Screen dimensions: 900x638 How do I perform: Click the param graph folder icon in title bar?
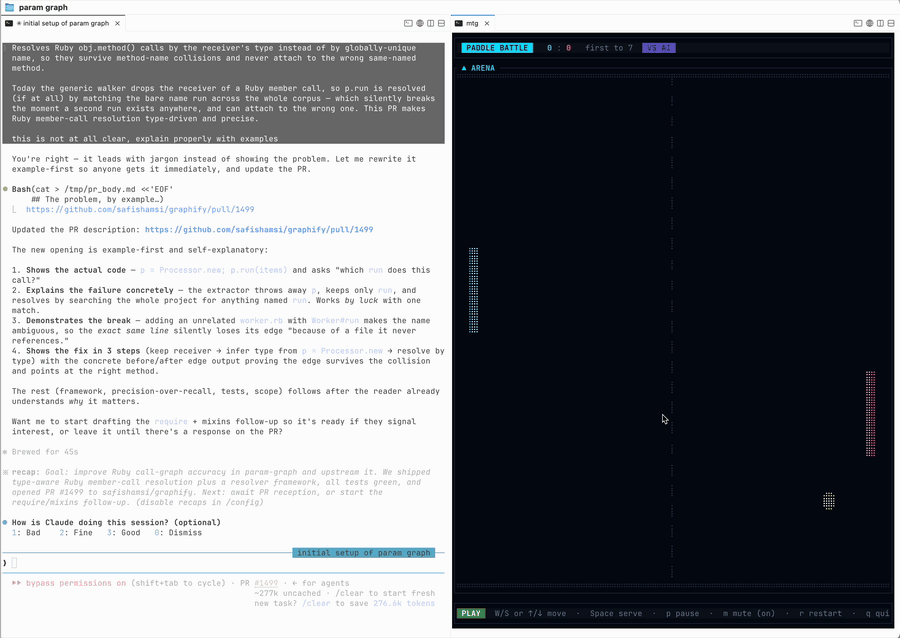click(9, 7)
